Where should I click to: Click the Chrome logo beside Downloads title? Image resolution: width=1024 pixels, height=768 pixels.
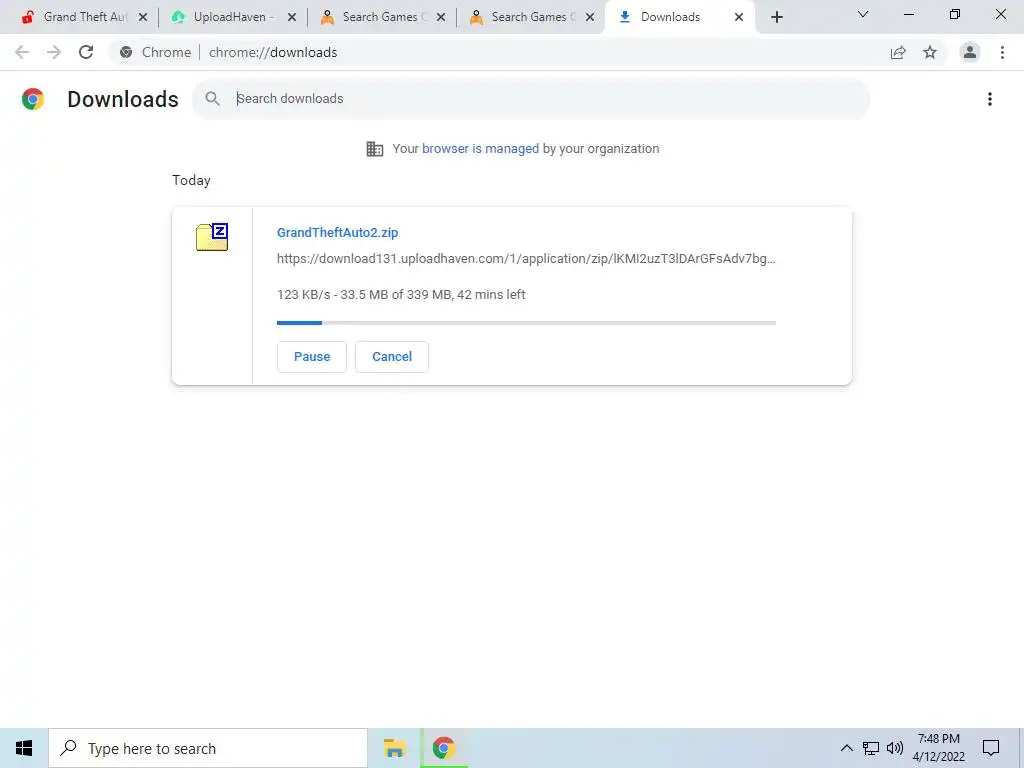point(33,99)
